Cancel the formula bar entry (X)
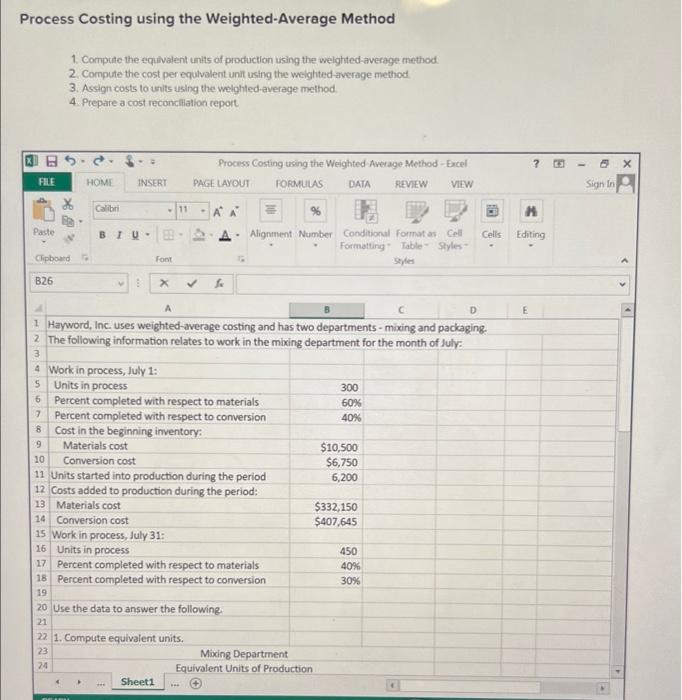Image resolution: width=682 pixels, height=700 pixels. pyautogui.click(x=164, y=283)
